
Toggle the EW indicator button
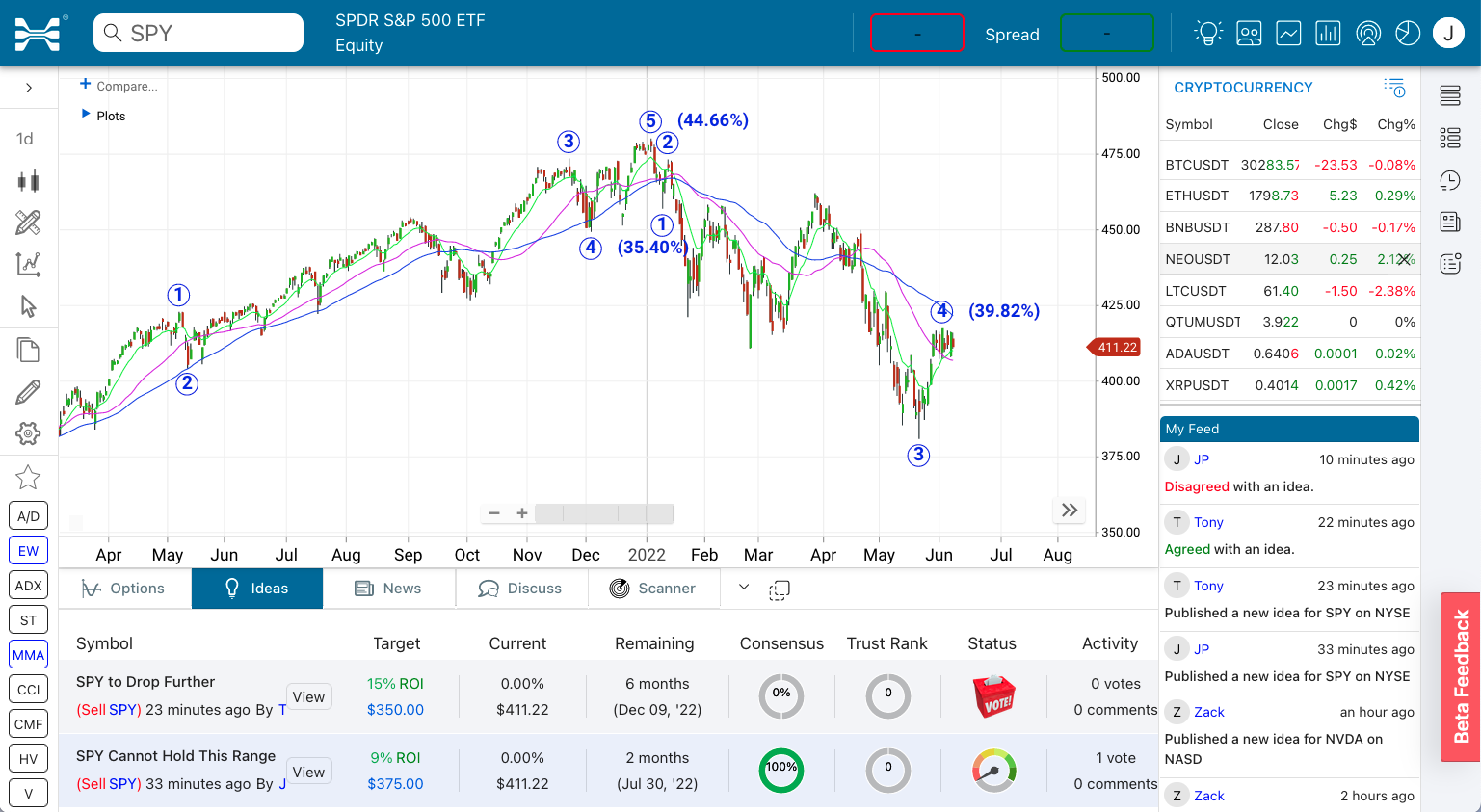pos(28,551)
